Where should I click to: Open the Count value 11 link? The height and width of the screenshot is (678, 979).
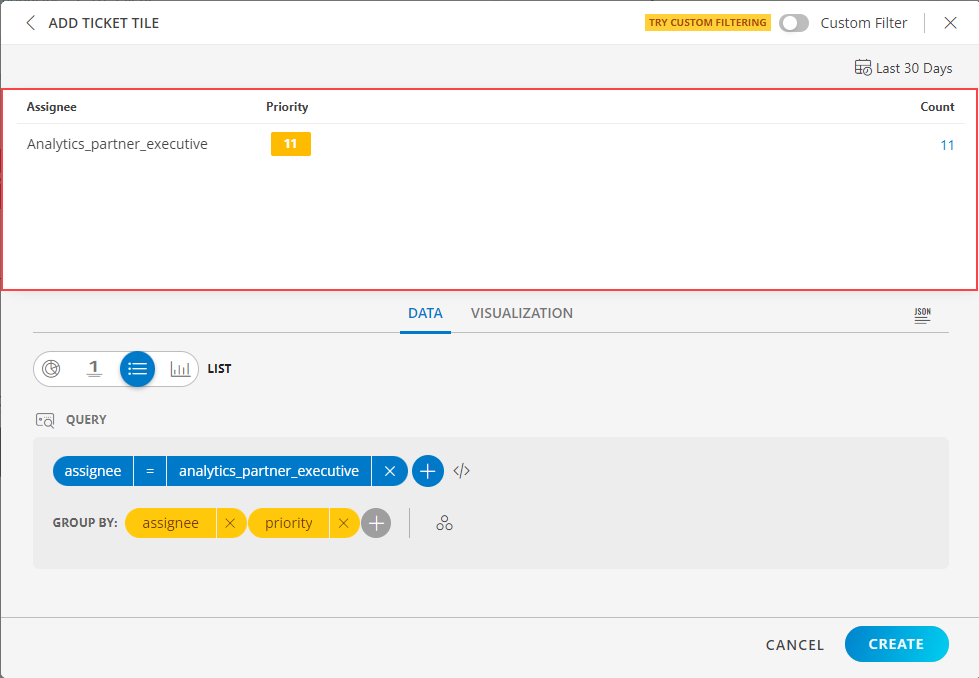947,144
